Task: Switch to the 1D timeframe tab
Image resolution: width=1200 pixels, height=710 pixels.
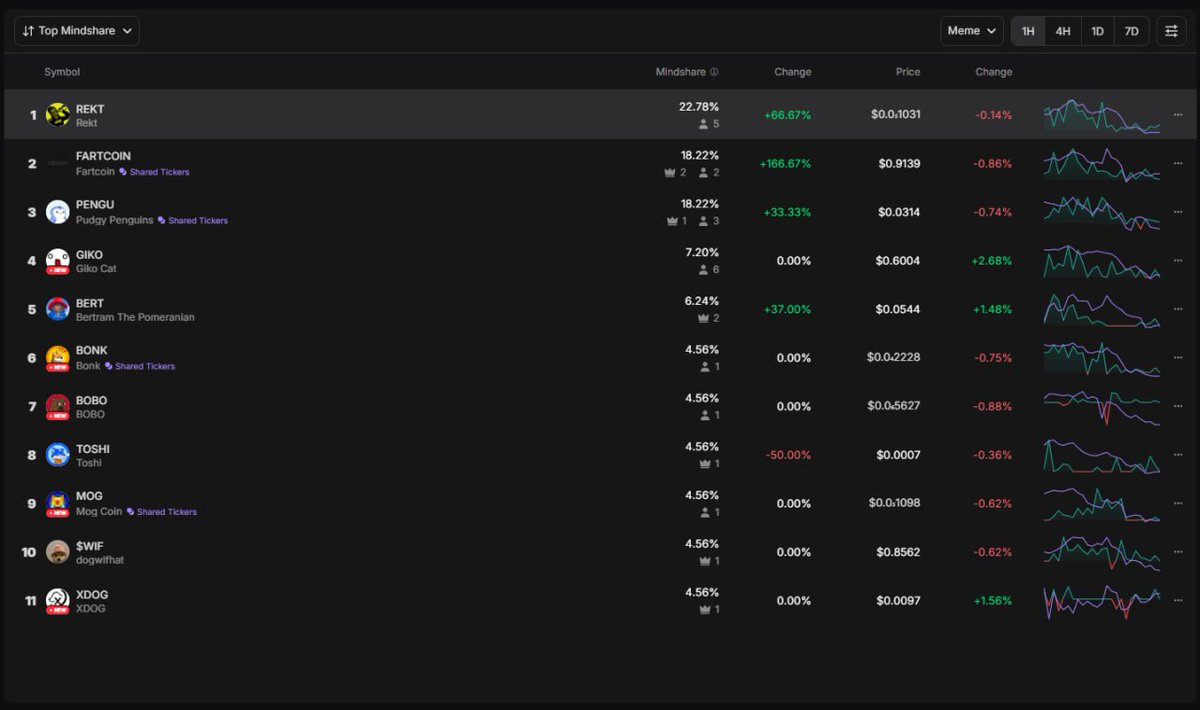Action: click(x=1097, y=31)
